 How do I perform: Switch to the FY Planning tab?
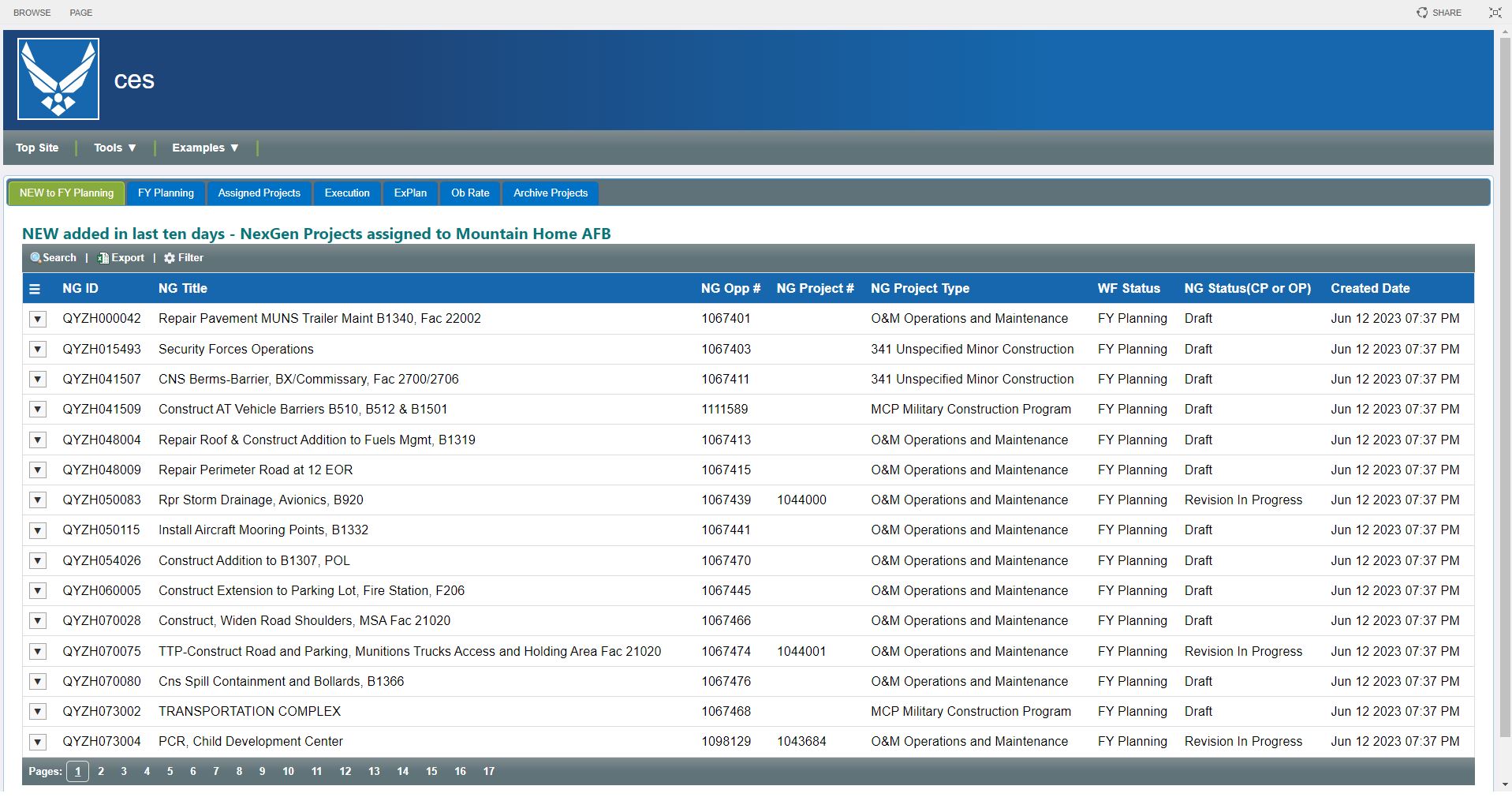[165, 193]
